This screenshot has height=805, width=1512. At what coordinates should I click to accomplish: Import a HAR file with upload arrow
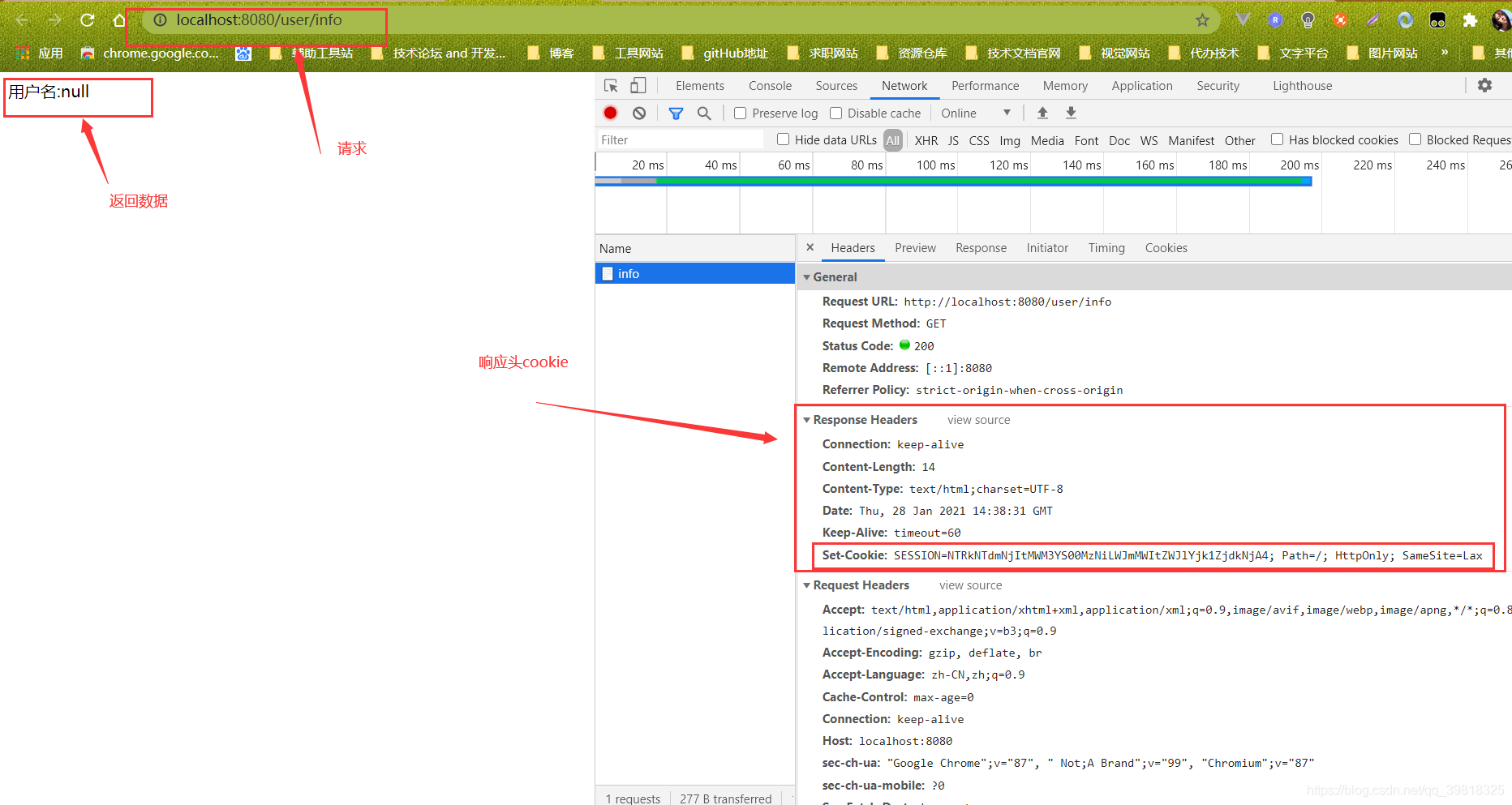(x=1042, y=113)
